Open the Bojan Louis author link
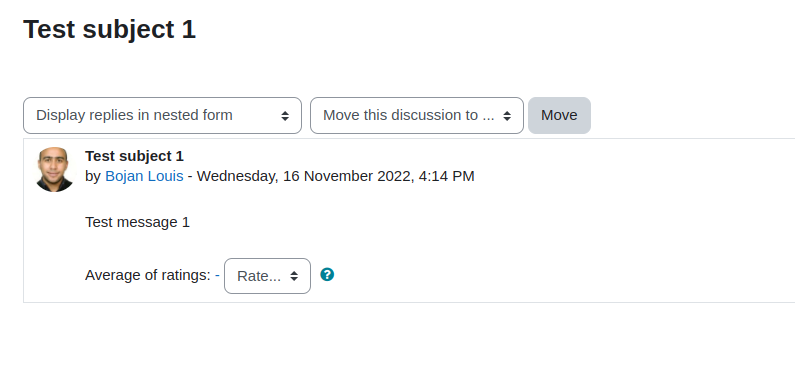This screenshot has width=795, height=392. pyautogui.click(x=144, y=176)
